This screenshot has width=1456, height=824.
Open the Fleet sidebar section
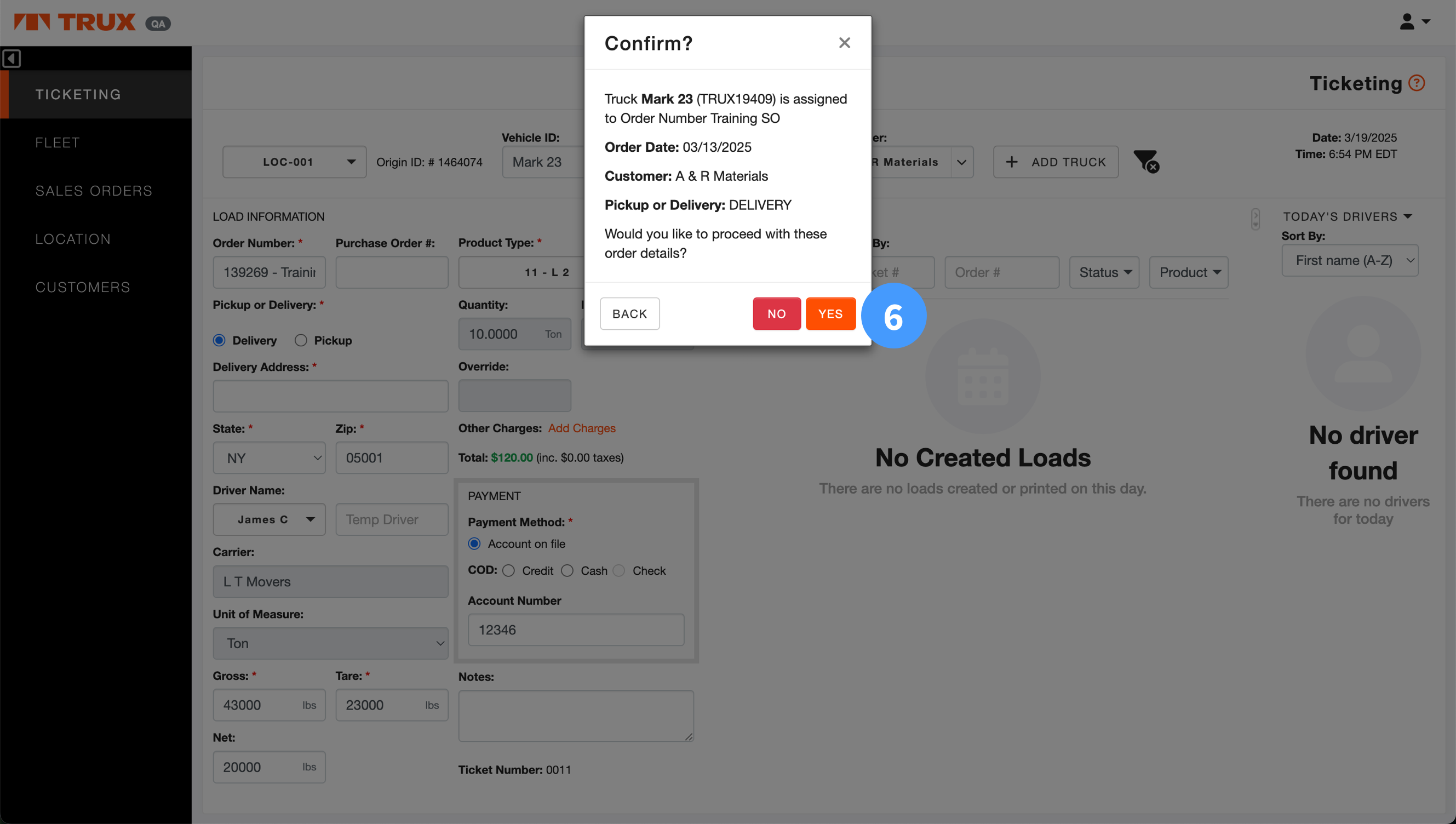(x=58, y=142)
